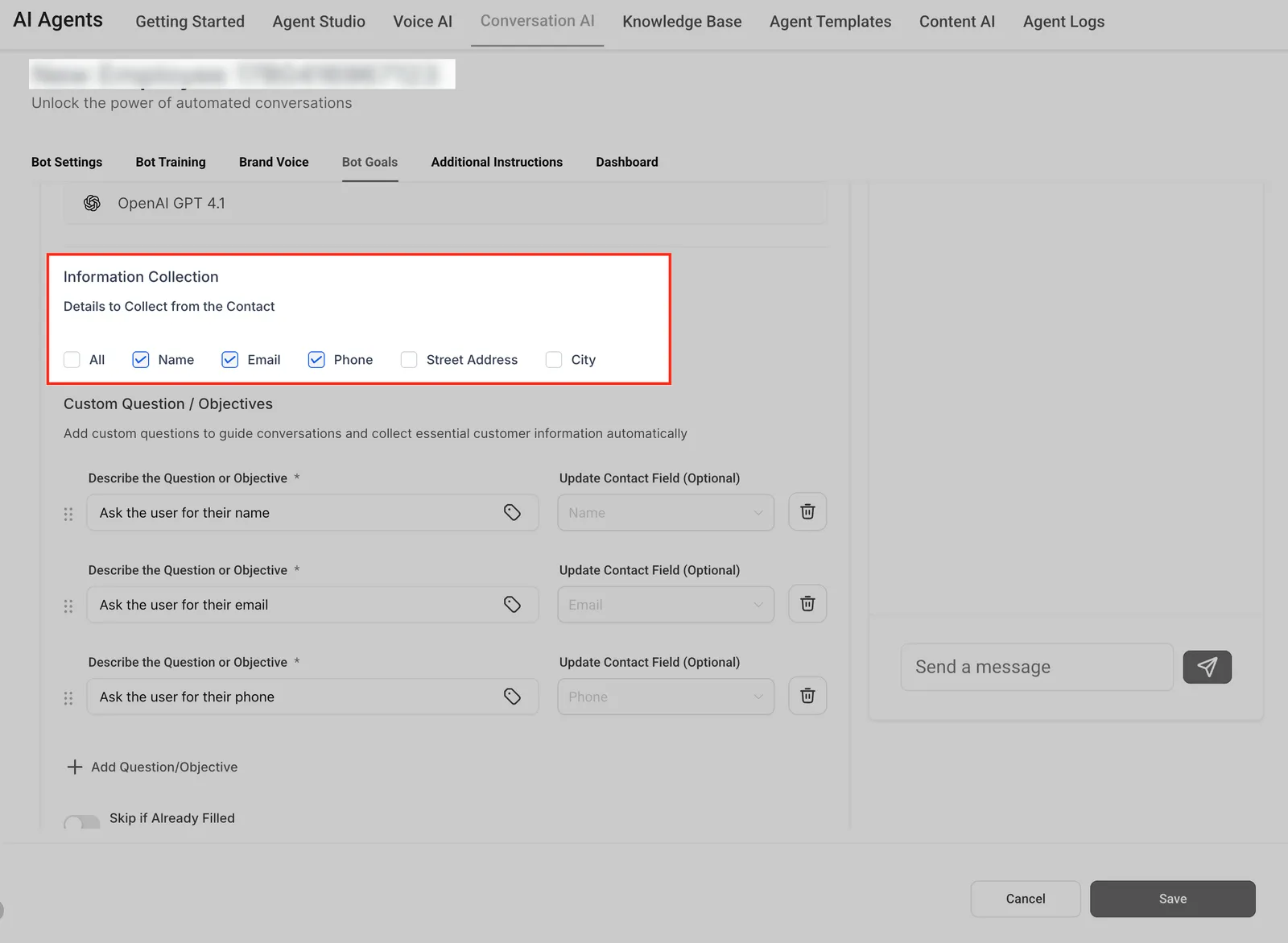Enable the Street Address checkbox
The image size is (1288, 943).
[409, 359]
